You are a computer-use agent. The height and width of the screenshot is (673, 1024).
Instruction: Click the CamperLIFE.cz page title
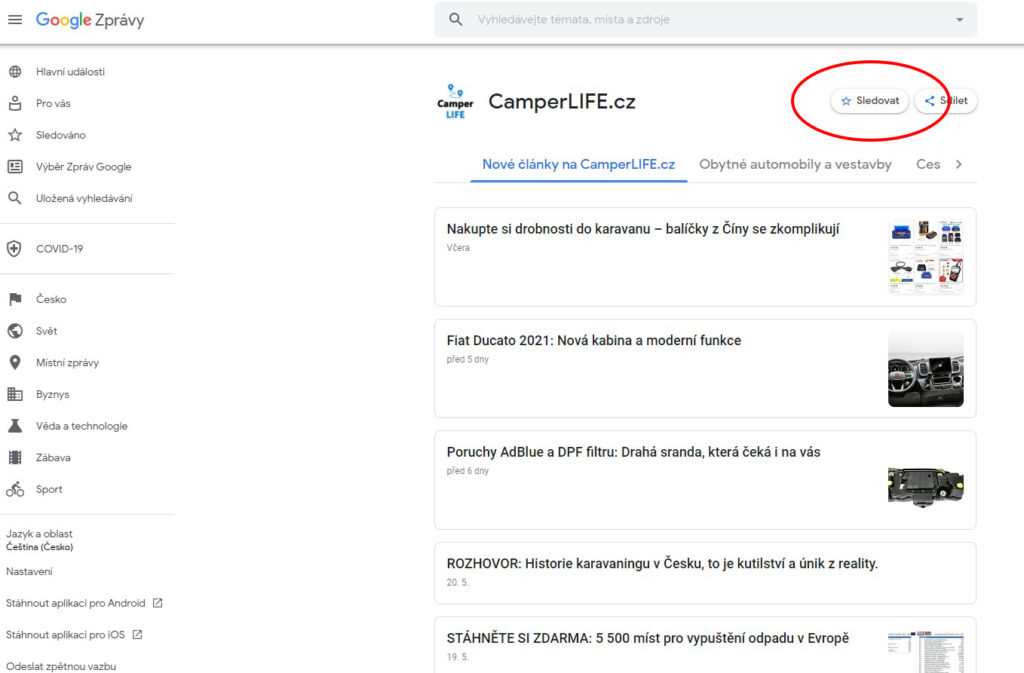click(x=562, y=102)
